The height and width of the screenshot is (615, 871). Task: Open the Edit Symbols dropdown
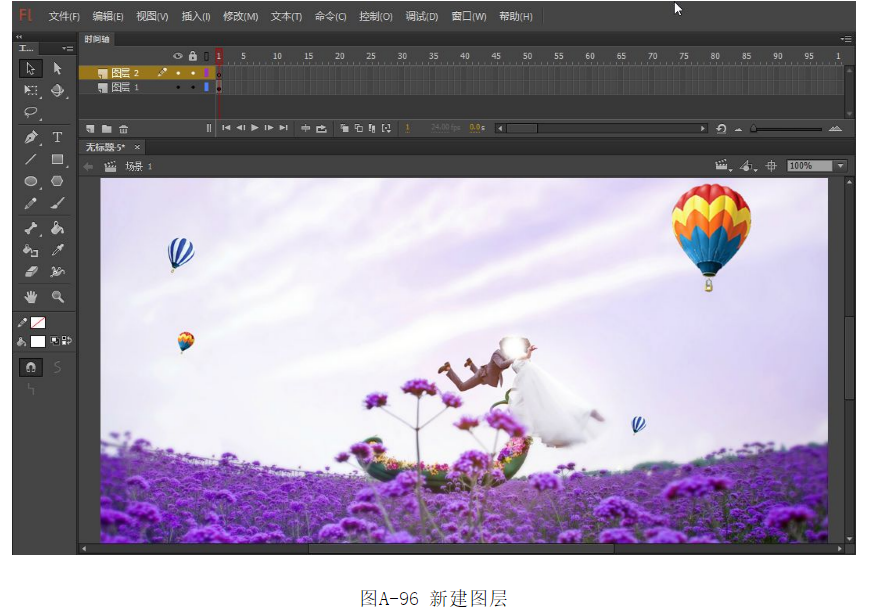748,166
